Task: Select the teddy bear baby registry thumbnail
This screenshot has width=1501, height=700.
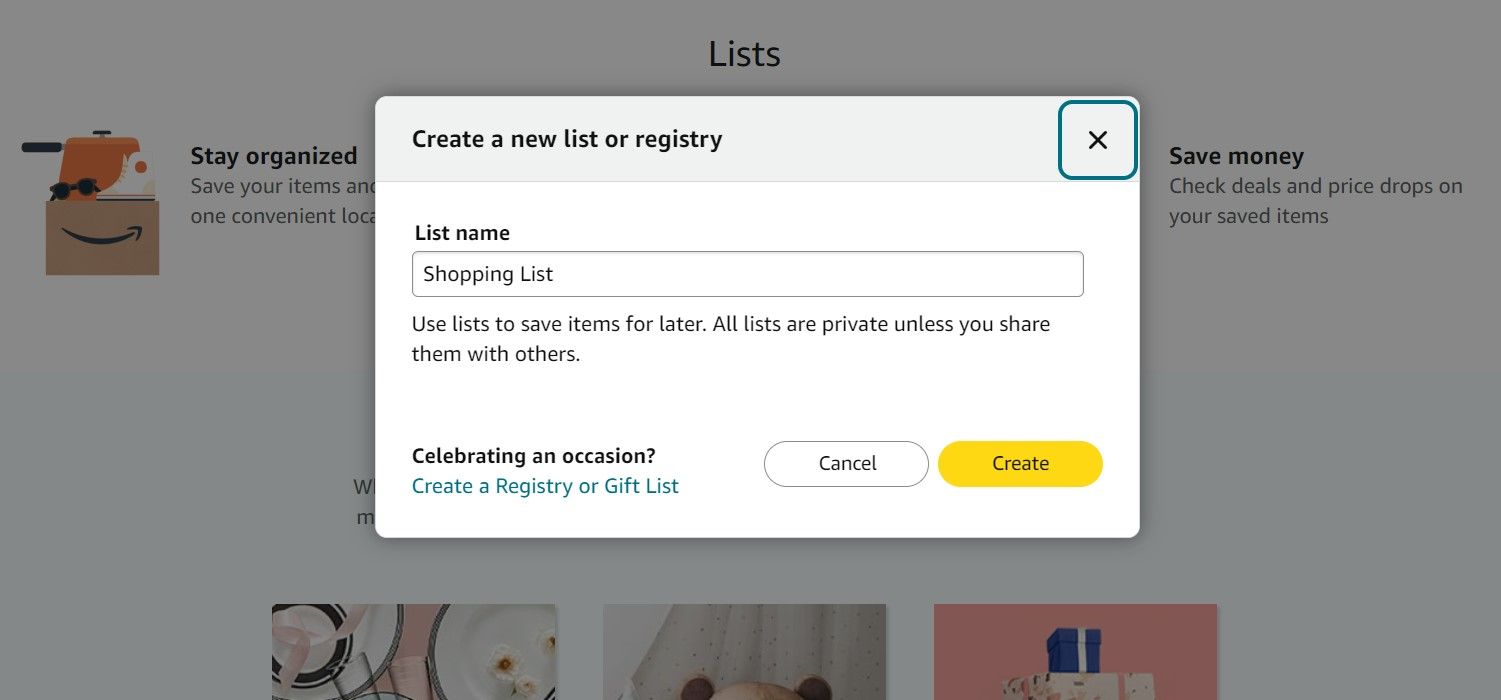Action: (x=744, y=652)
